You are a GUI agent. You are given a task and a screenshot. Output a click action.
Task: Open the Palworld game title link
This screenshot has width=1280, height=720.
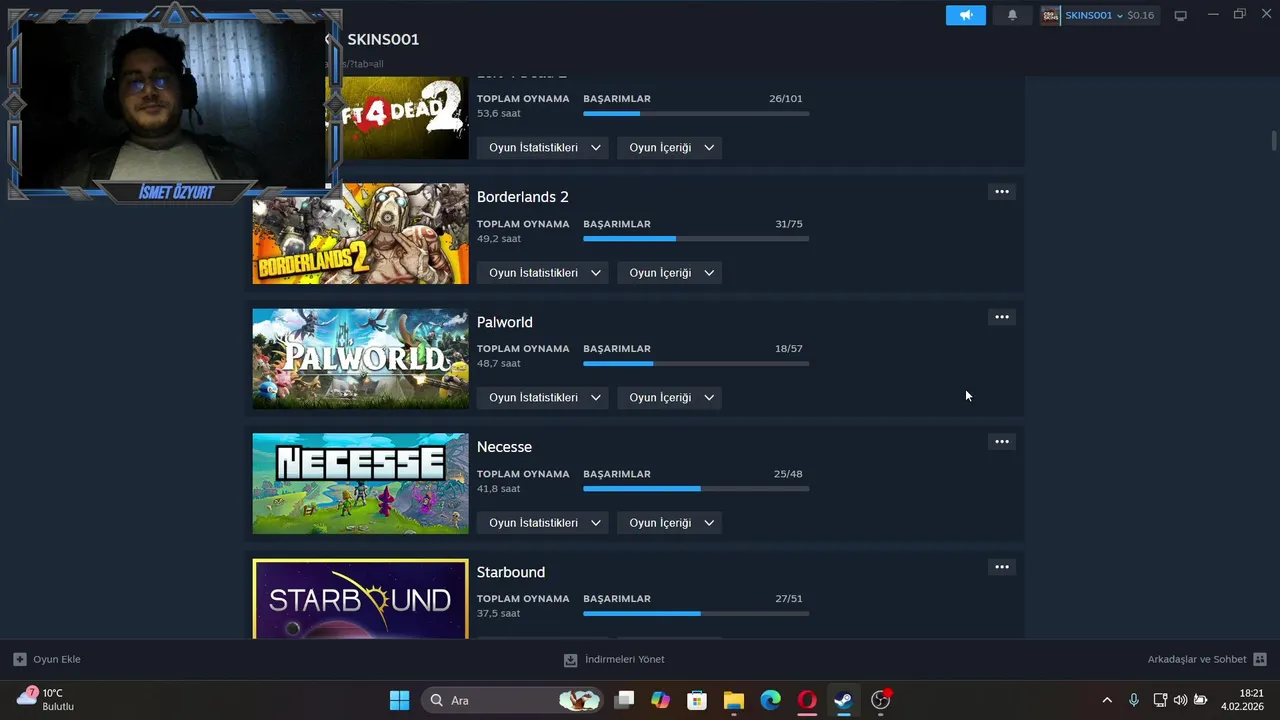[x=504, y=322]
